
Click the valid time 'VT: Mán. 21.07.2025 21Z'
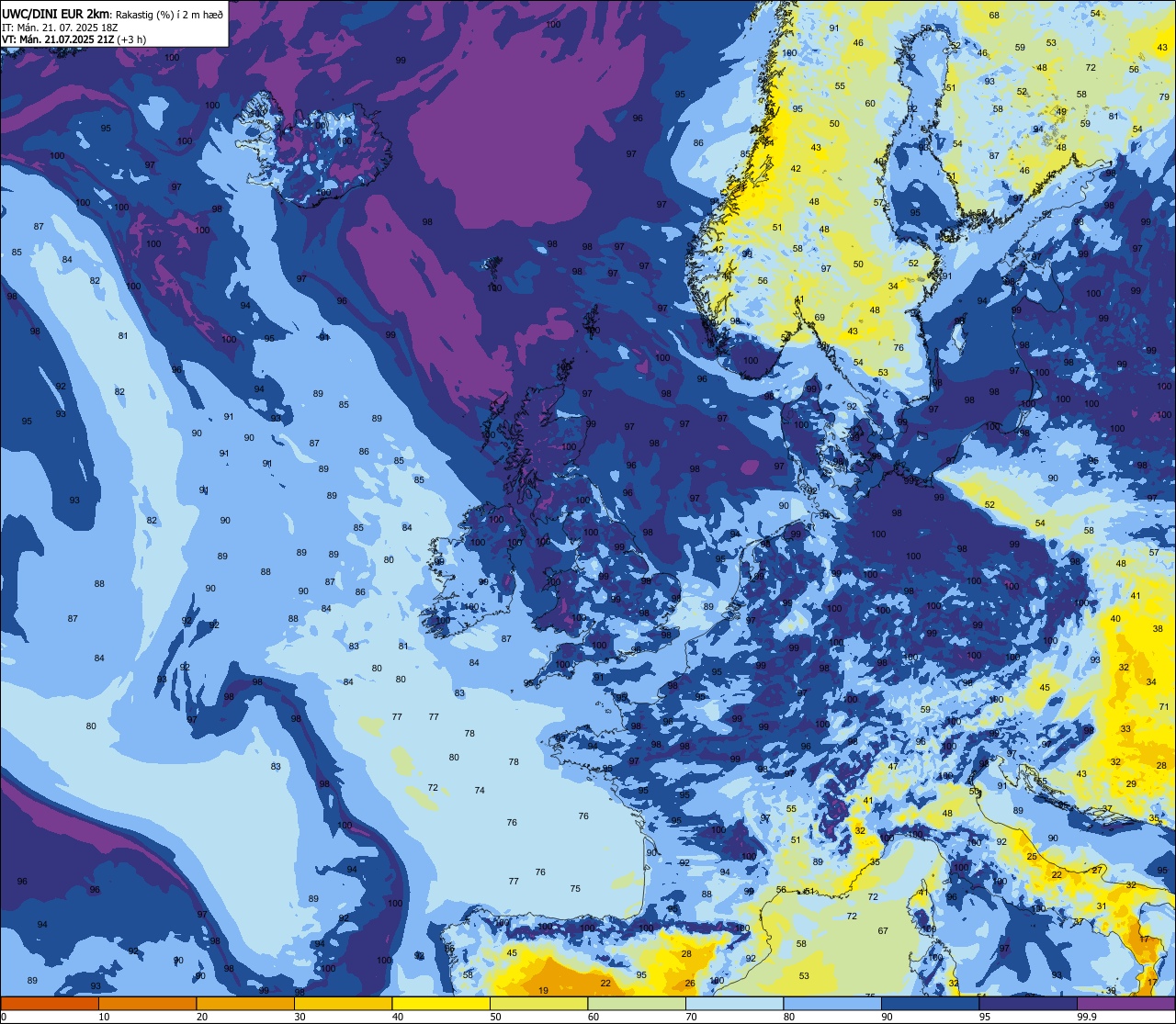pyautogui.click(x=58, y=39)
